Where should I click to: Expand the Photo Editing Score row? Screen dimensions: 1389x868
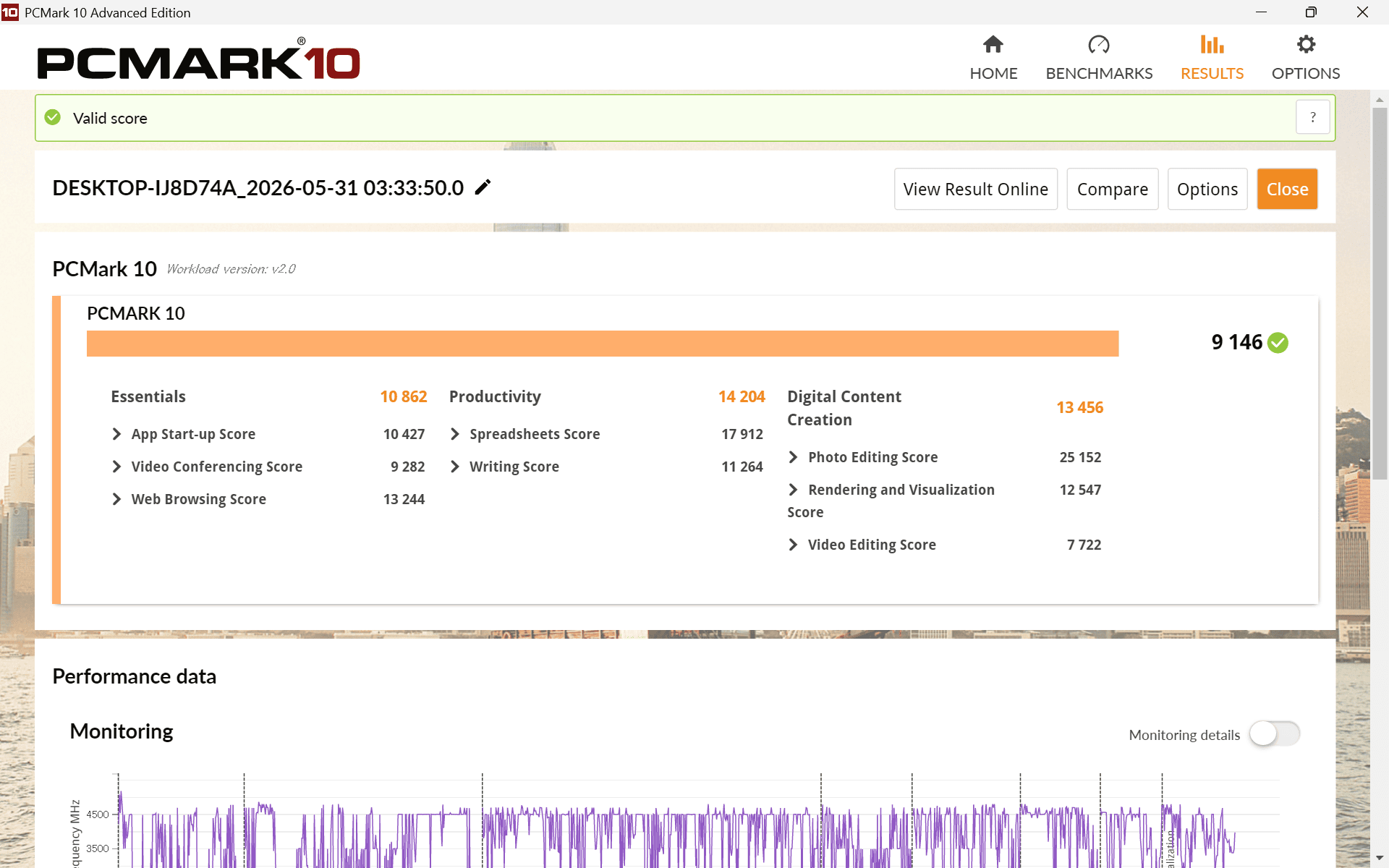coord(794,457)
